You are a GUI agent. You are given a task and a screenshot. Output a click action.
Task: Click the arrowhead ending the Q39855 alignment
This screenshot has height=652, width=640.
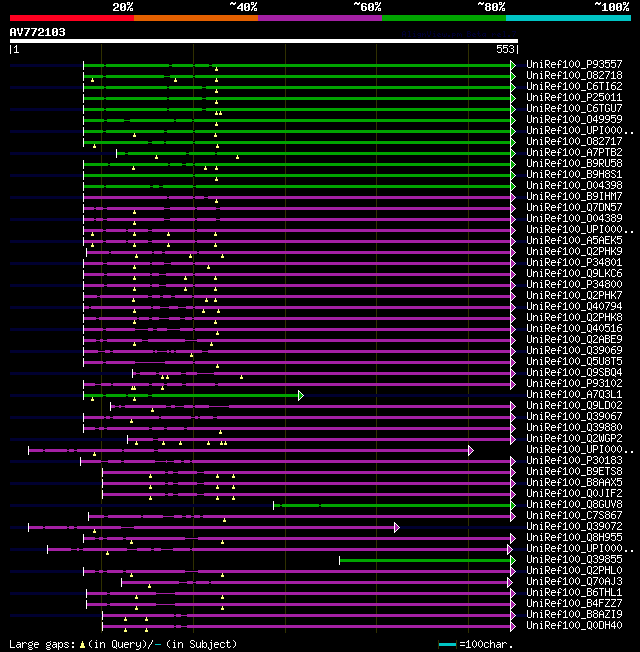[513, 561]
